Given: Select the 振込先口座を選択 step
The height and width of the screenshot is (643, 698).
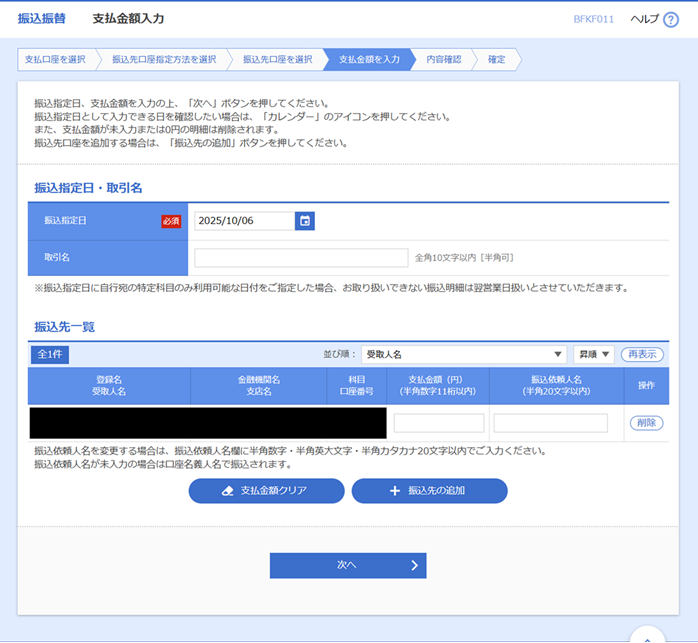Looking at the screenshot, I should coord(277,59).
